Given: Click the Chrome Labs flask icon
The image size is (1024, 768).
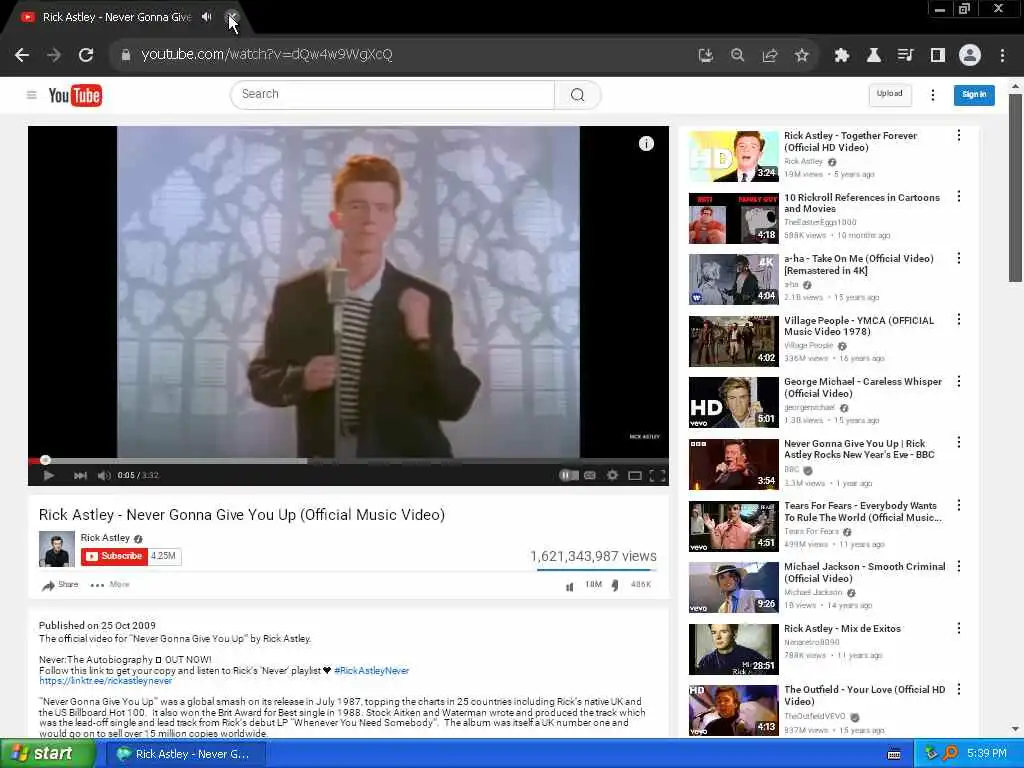Looking at the screenshot, I should click(x=873, y=55).
